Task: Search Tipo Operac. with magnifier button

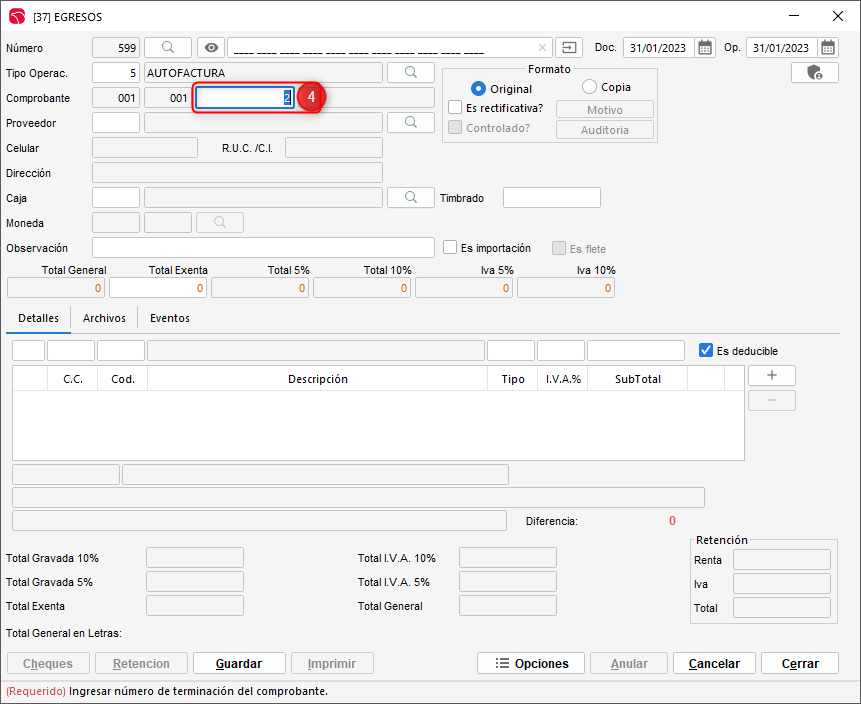Action: pos(410,72)
